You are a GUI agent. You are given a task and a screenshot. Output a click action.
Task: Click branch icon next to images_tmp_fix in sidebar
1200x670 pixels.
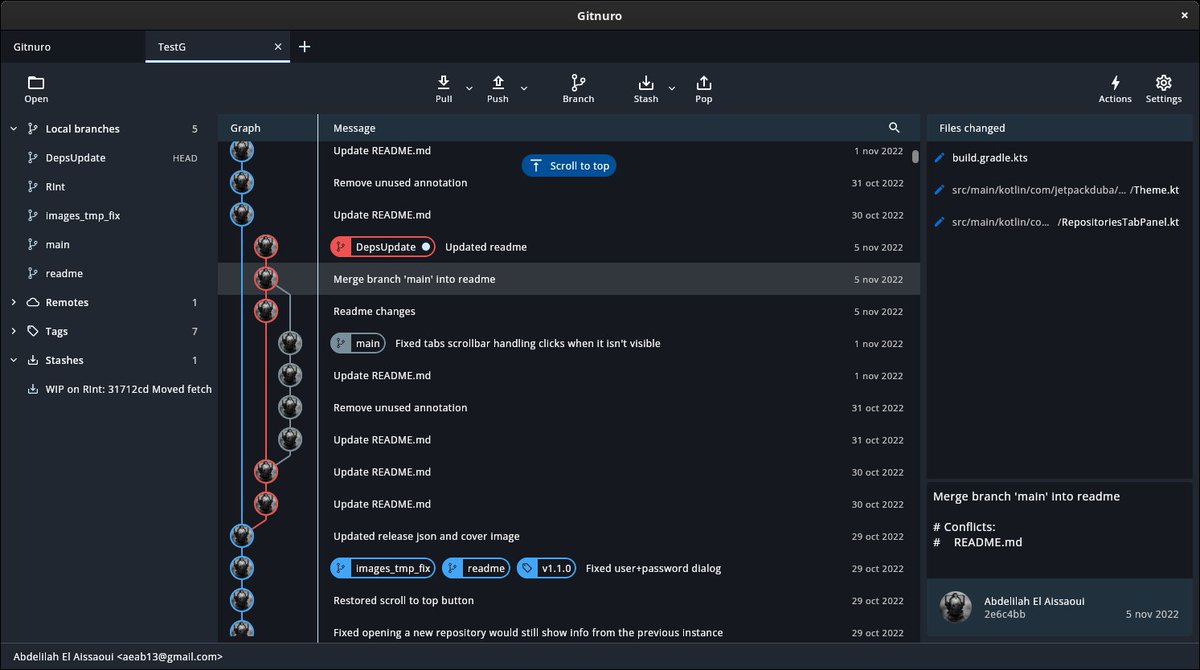click(33, 216)
